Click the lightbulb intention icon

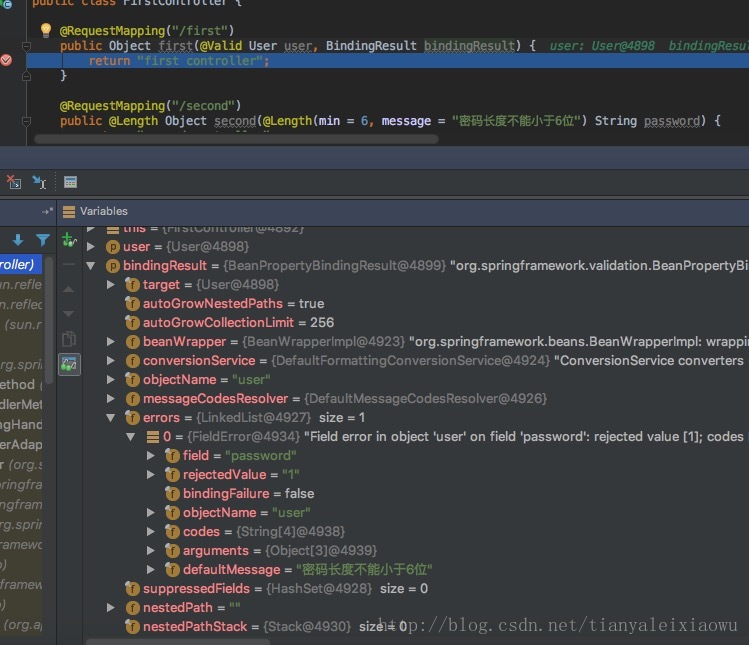(x=46, y=30)
